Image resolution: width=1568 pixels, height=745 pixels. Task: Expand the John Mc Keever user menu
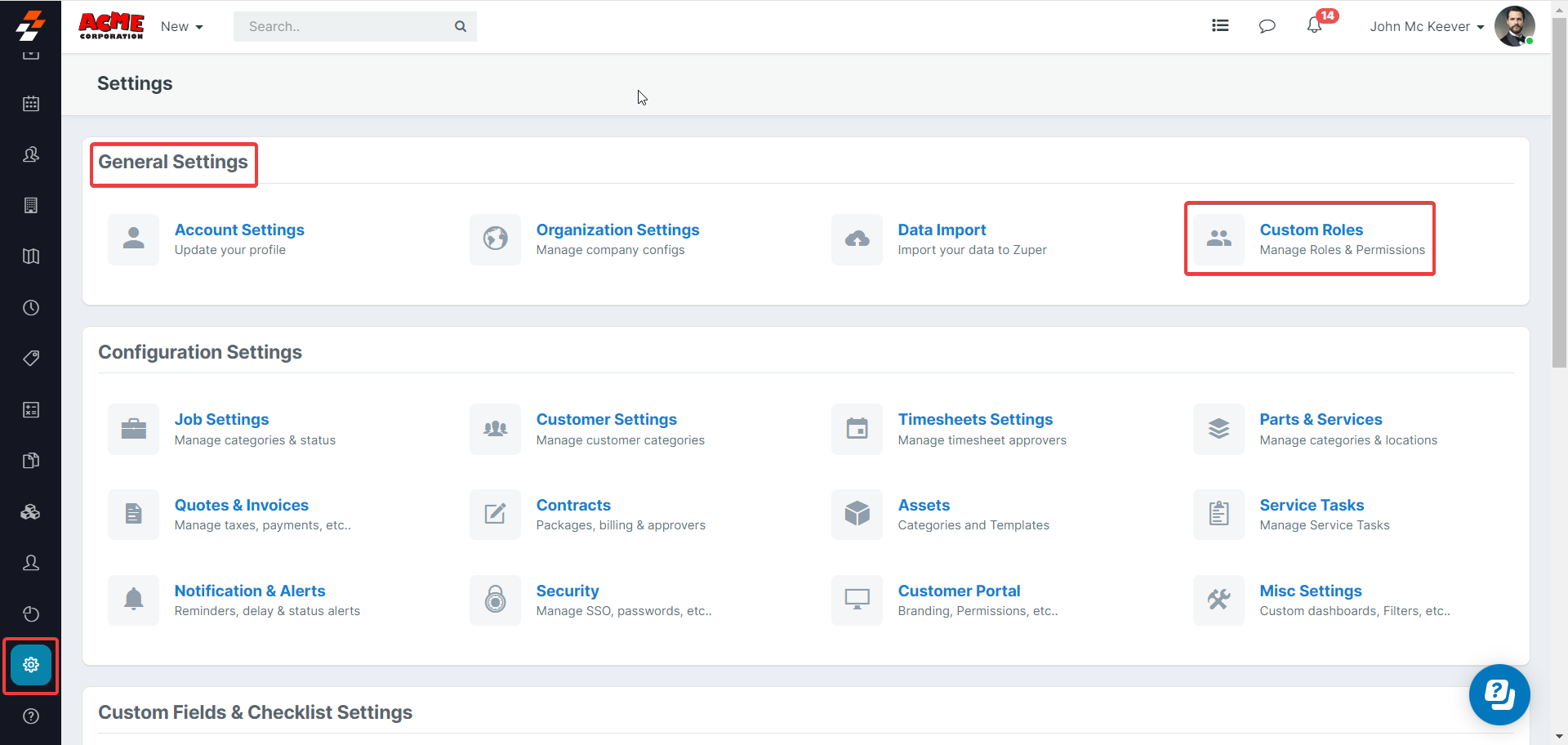pyautogui.click(x=1426, y=27)
